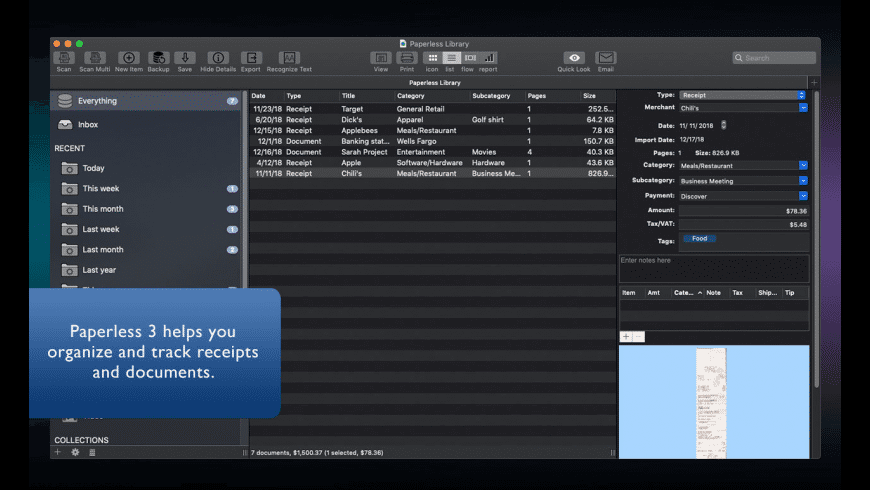
Task: Click the Search field
Action: pyautogui.click(x=774, y=58)
